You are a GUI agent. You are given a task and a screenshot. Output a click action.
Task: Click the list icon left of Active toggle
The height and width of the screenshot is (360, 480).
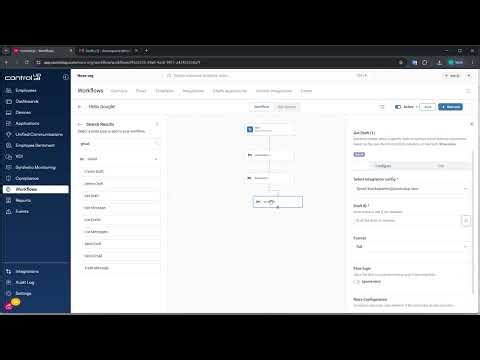(x=382, y=107)
